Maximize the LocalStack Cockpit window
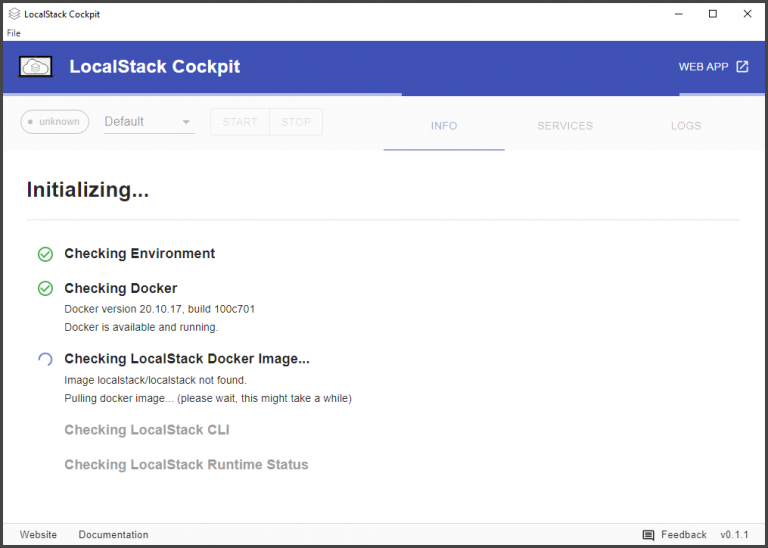The width and height of the screenshot is (768, 548). click(713, 14)
